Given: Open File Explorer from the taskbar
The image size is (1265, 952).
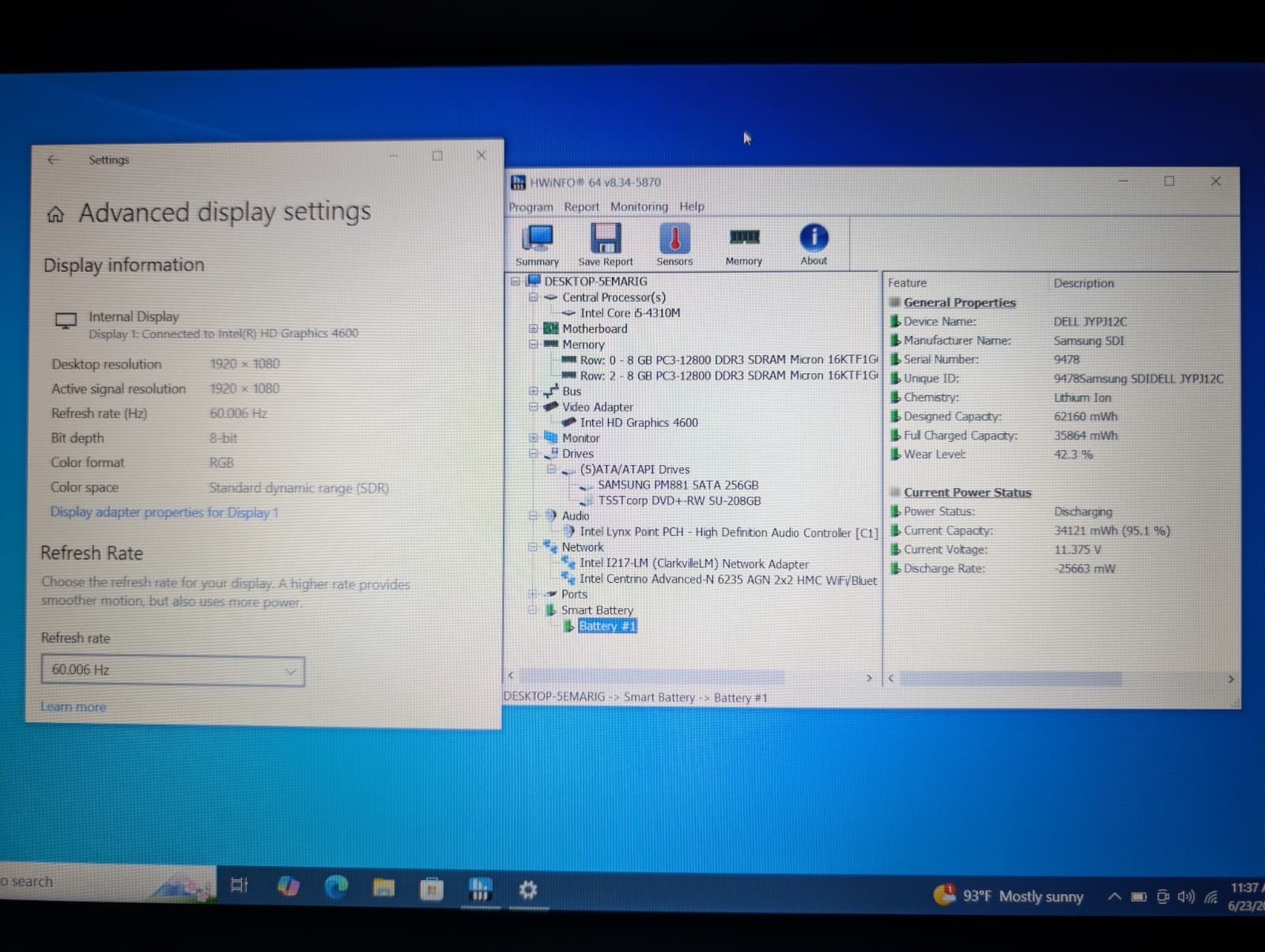Looking at the screenshot, I should point(383,888).
